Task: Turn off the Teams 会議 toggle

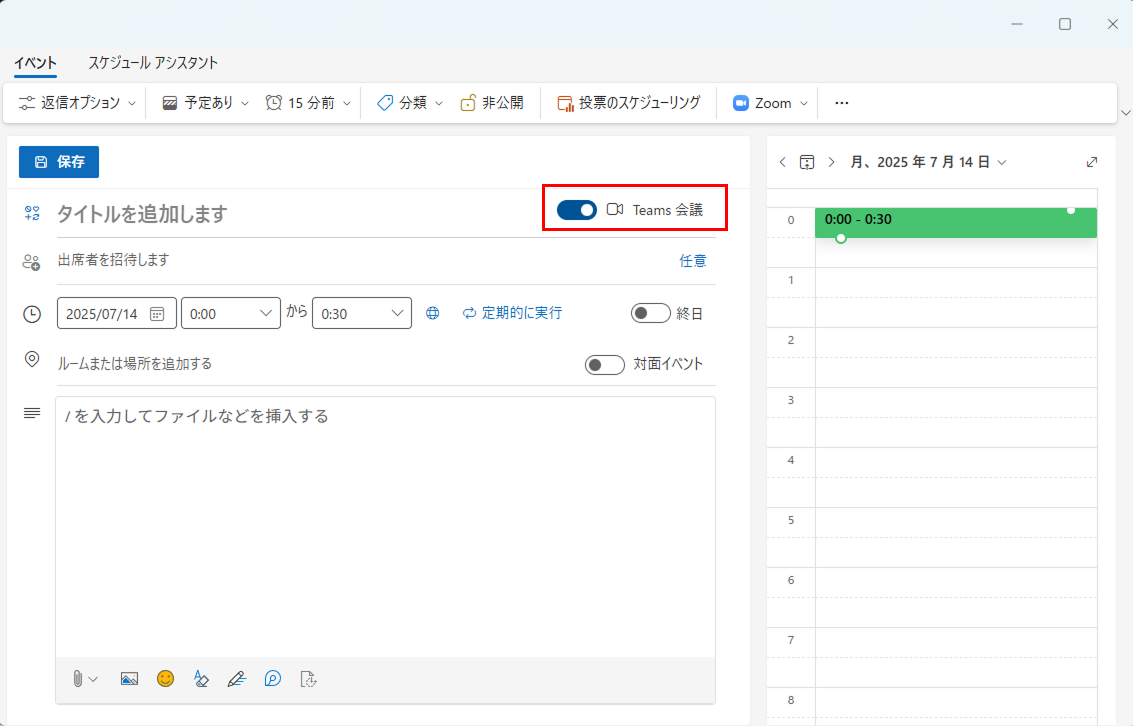Action: click(x=577, y=209)
